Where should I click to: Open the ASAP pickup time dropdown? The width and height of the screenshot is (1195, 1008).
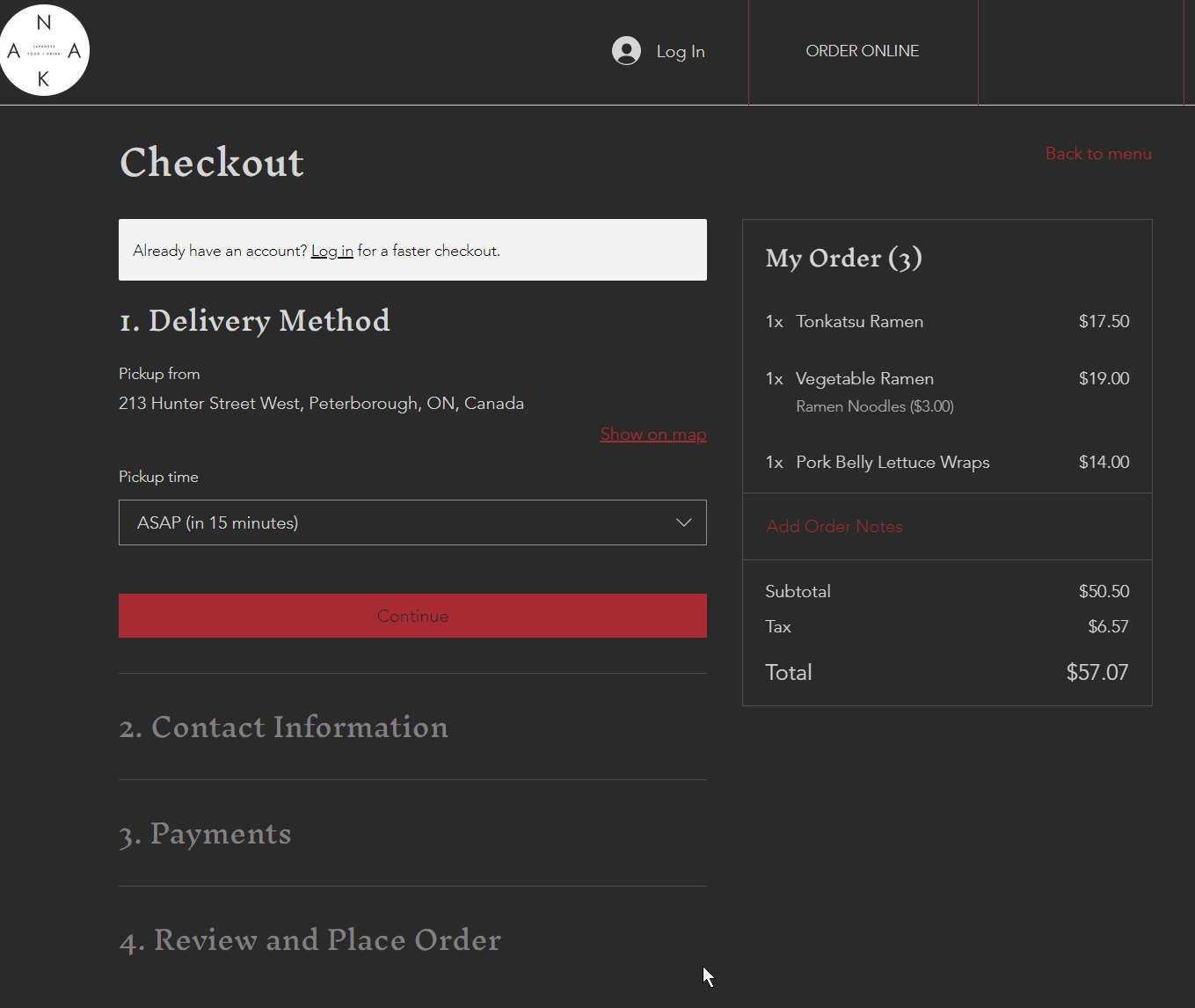click(x=412, y=522)
